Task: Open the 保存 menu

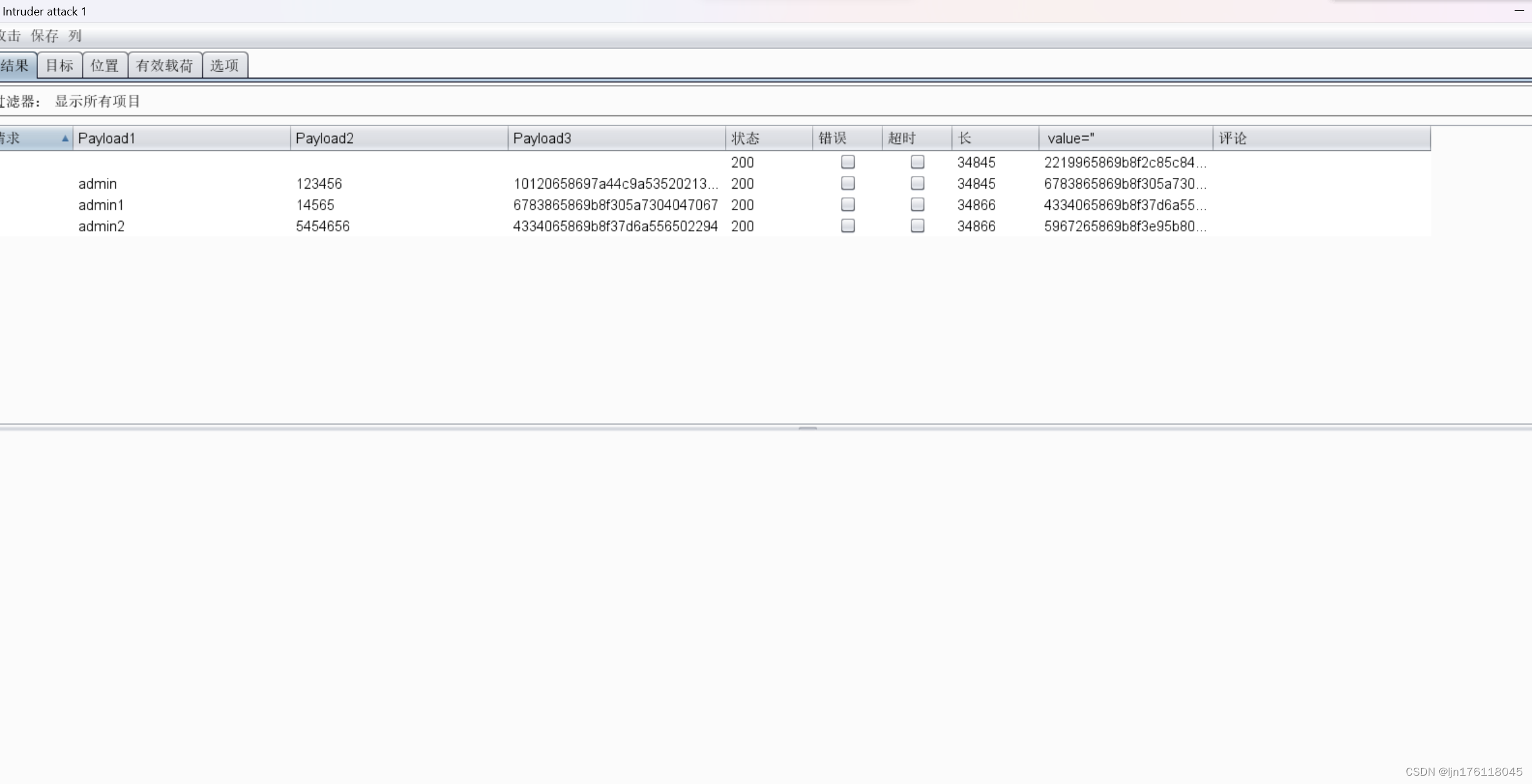Action: pos(44,36)
